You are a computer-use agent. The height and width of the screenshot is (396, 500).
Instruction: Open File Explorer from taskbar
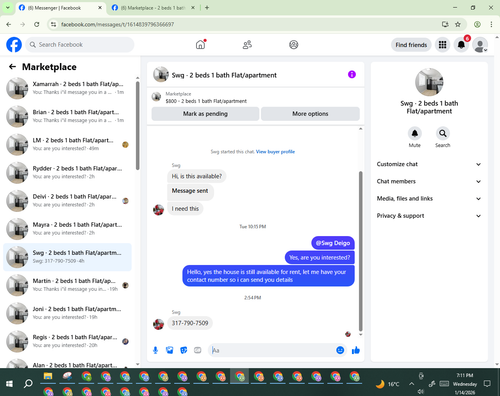pyautogui.click(x=48, y=377)
